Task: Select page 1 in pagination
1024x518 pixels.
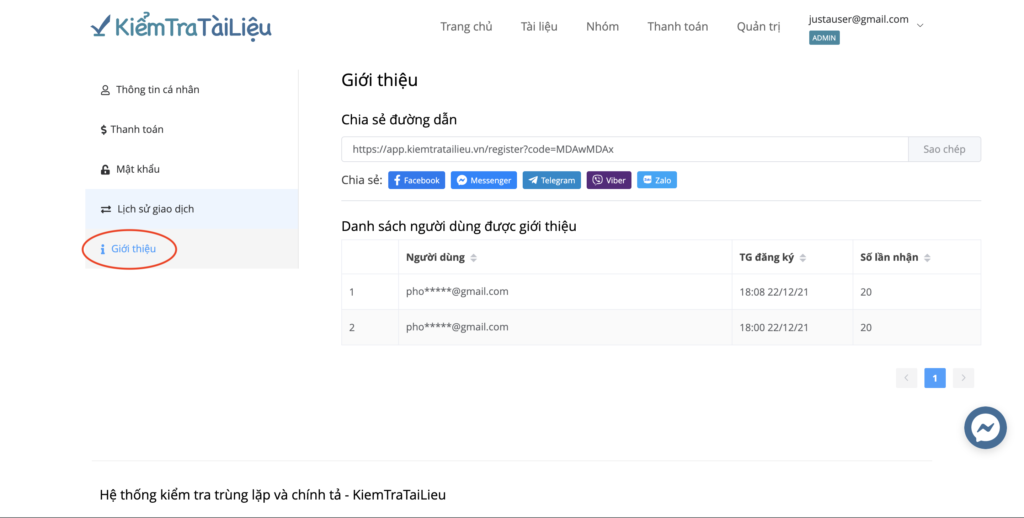Action: coord(935,378)
